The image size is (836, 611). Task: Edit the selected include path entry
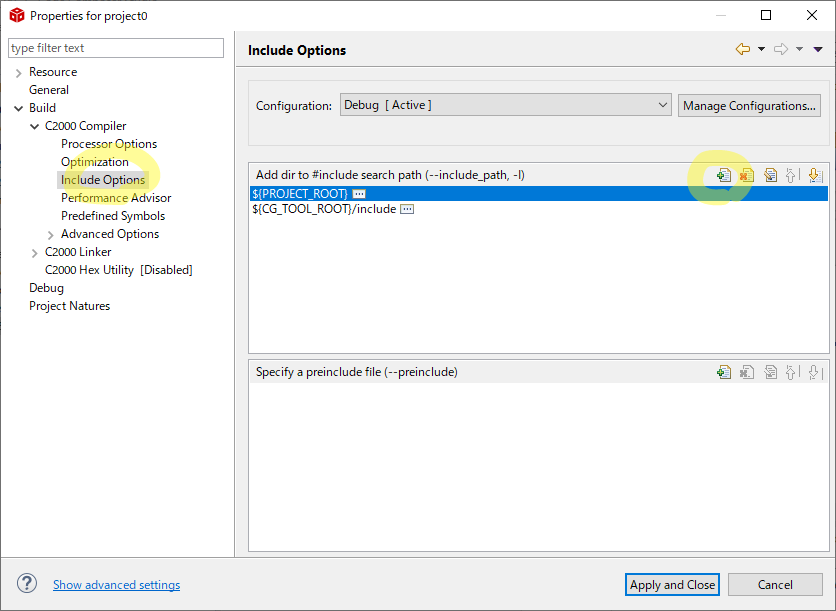pos(770,175)
